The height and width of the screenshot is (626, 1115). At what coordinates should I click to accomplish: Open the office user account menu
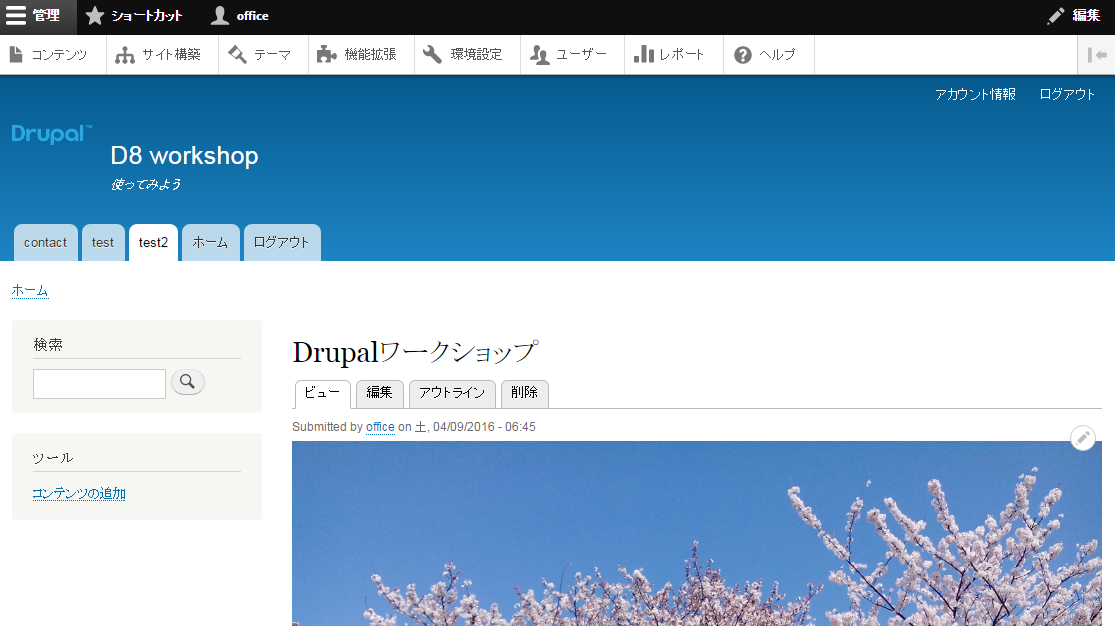click(x=240, y=16)
